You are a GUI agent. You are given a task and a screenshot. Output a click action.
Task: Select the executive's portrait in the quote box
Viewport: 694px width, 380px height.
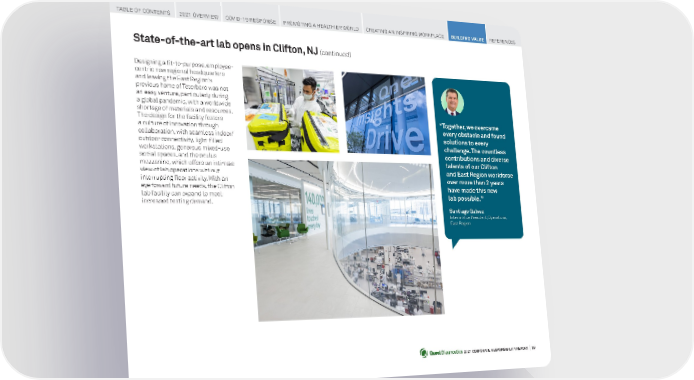452,102
